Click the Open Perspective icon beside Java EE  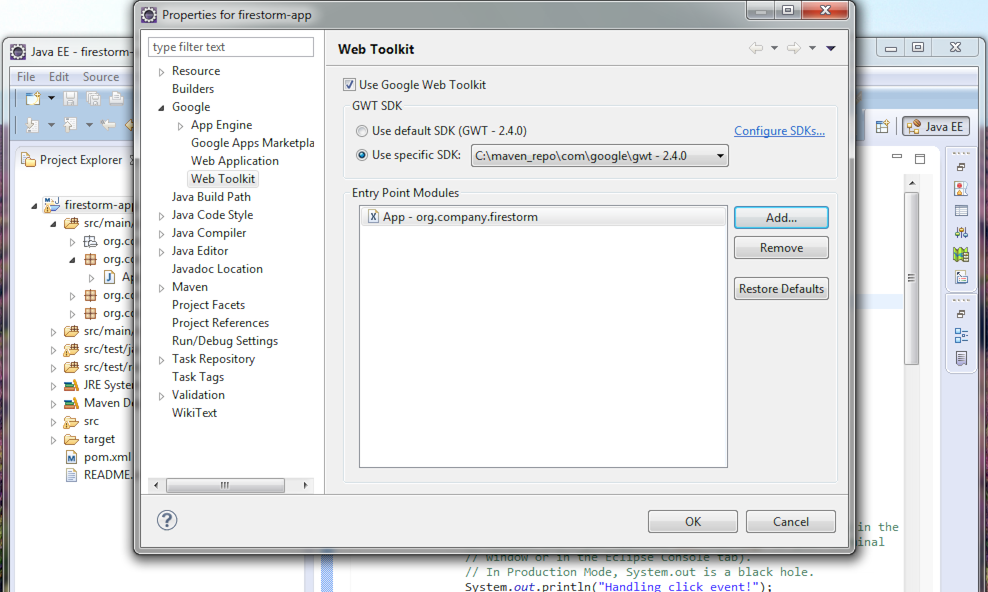(882, 127)
